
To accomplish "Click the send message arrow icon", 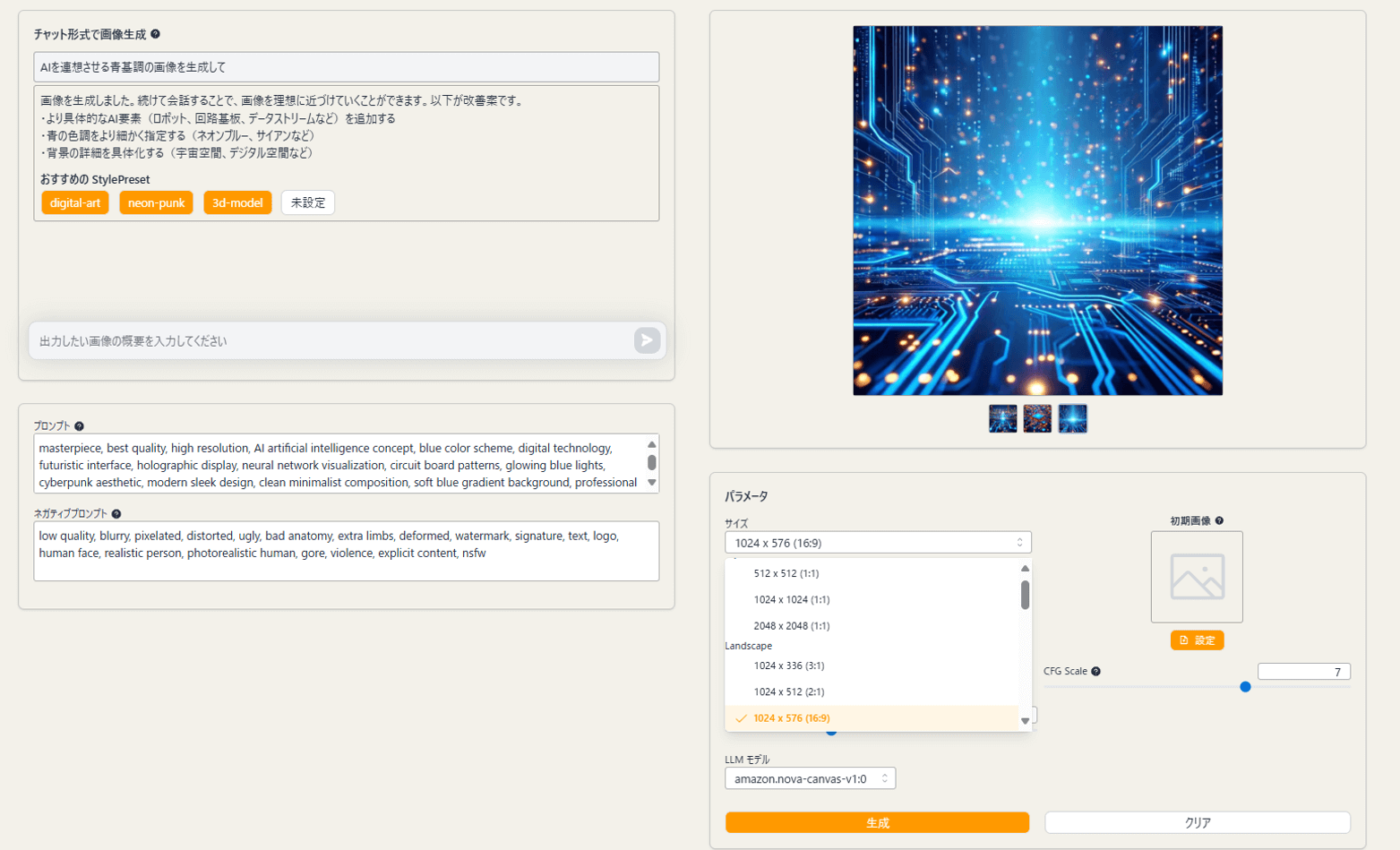I will click(647, 340).
